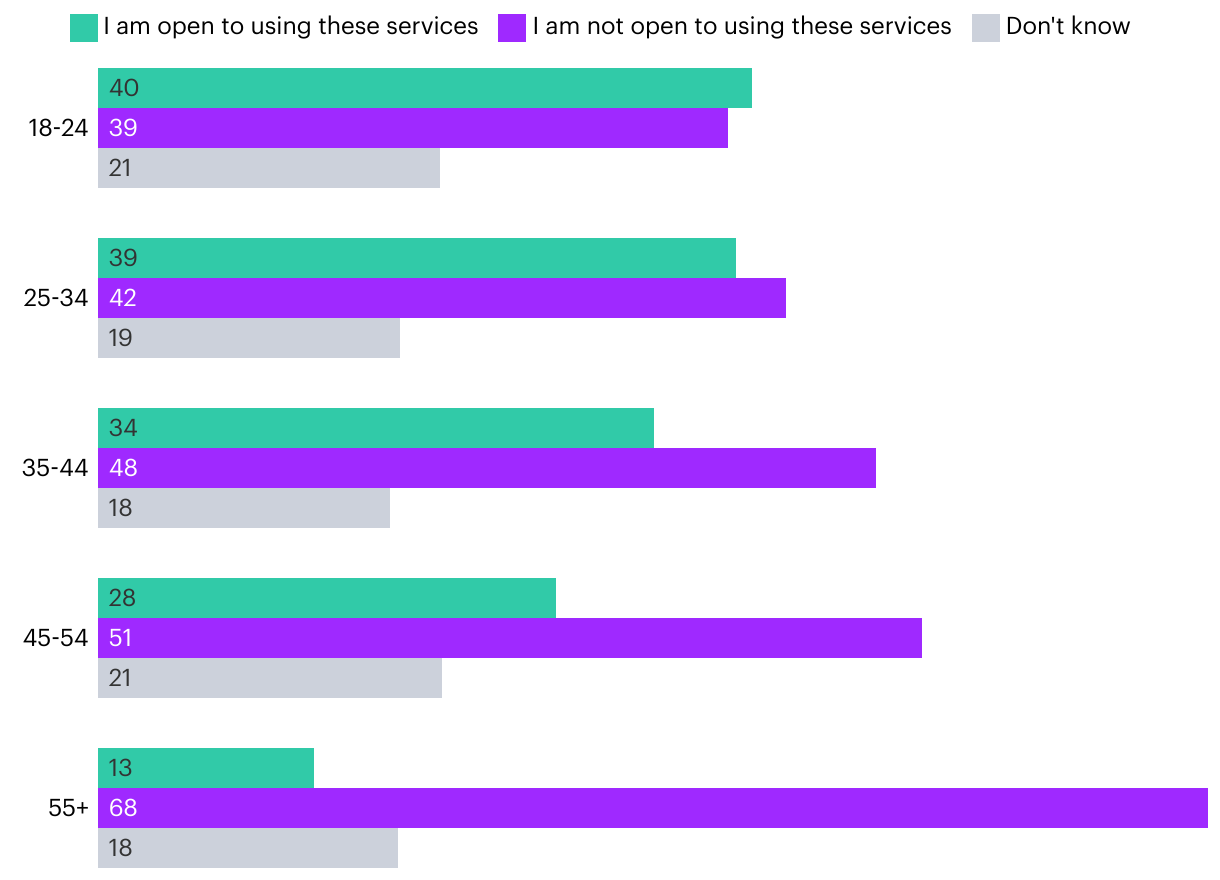Select the gray 18-24 bar labeled 21
Screen dimensions: 1220x880
coord(269,168)
